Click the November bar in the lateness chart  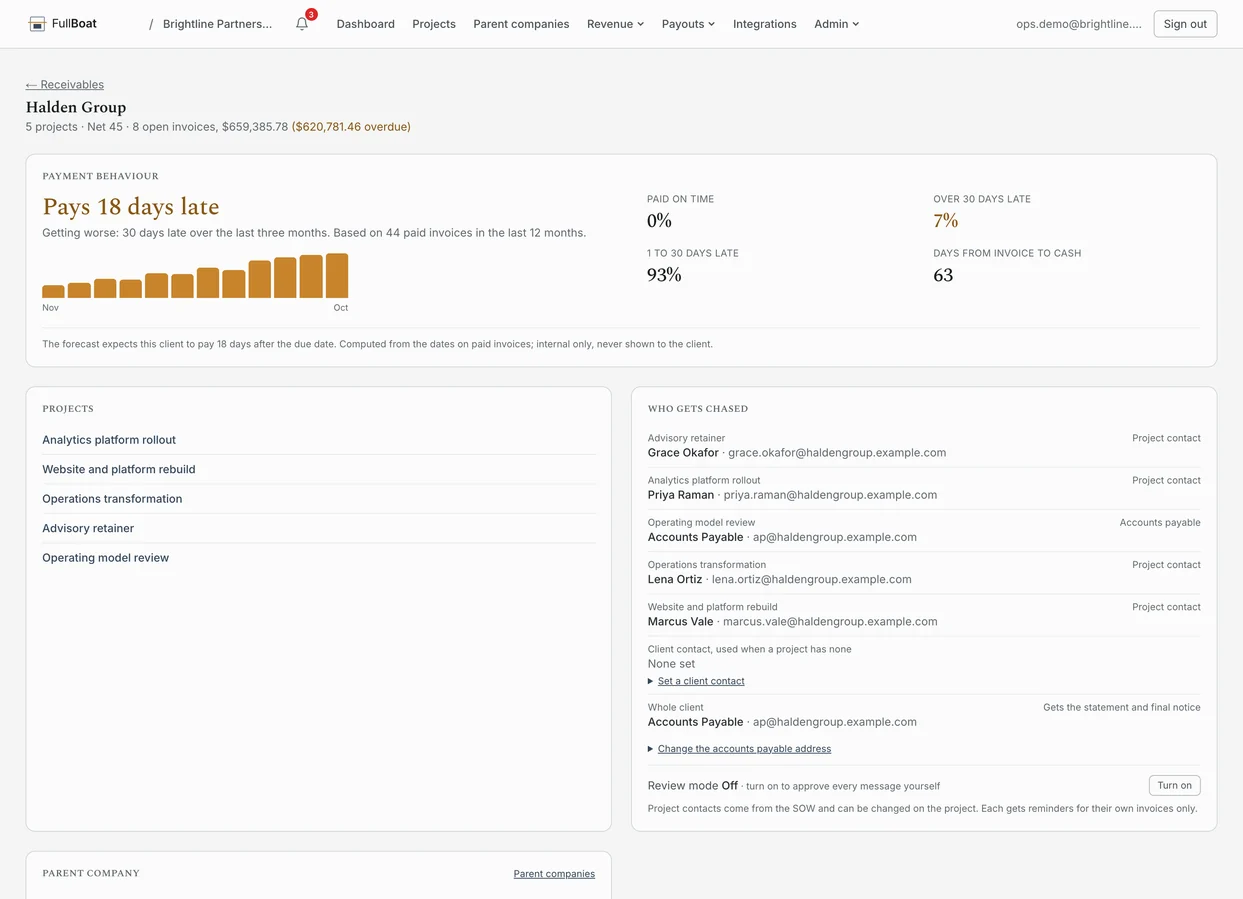(x=53, y=291)
